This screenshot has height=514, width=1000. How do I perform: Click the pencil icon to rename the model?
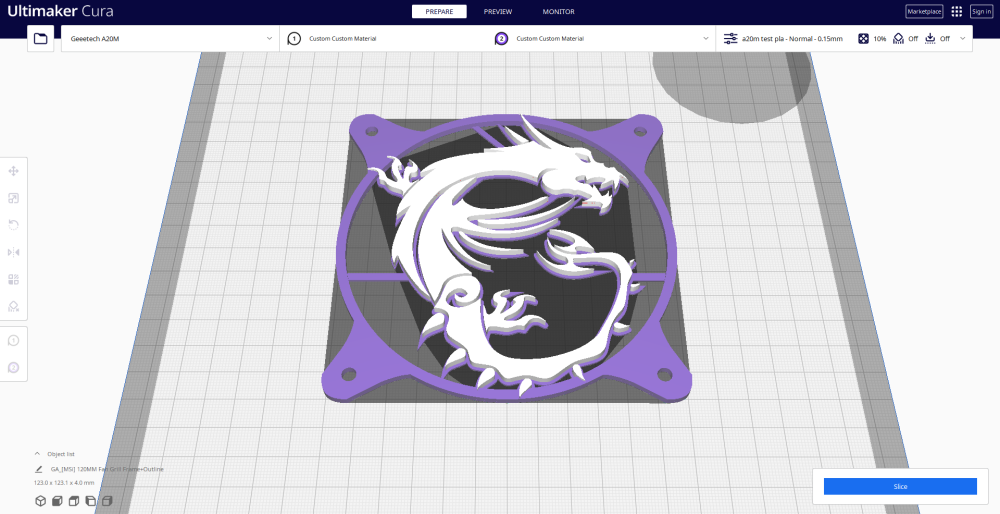[39, 469]
